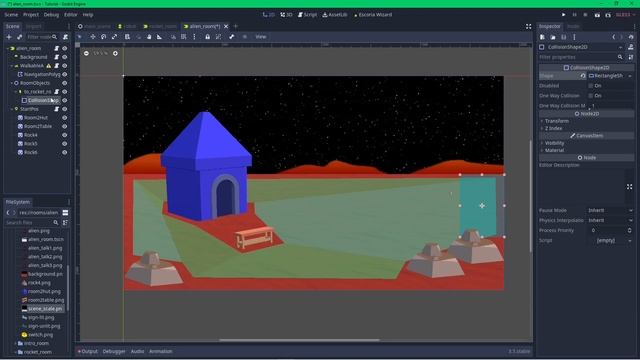Enable the Disabled checkbox

tap(591, 86)
